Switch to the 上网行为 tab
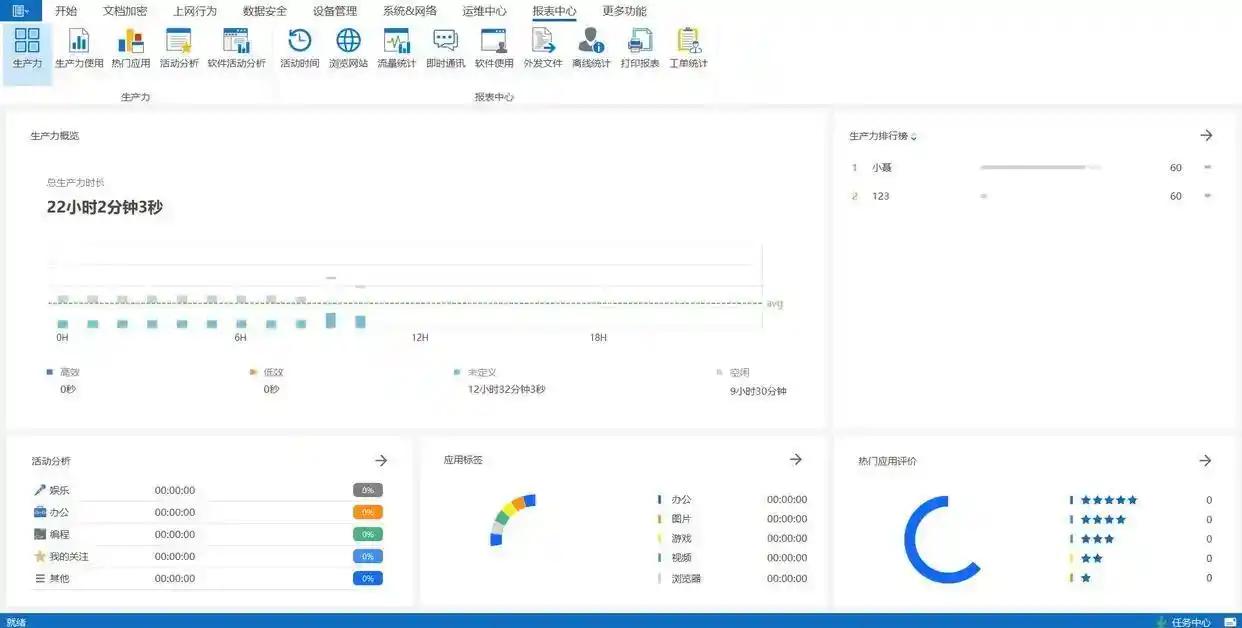The width and height of the screenshot is (1242, 628). click(195, 11)
